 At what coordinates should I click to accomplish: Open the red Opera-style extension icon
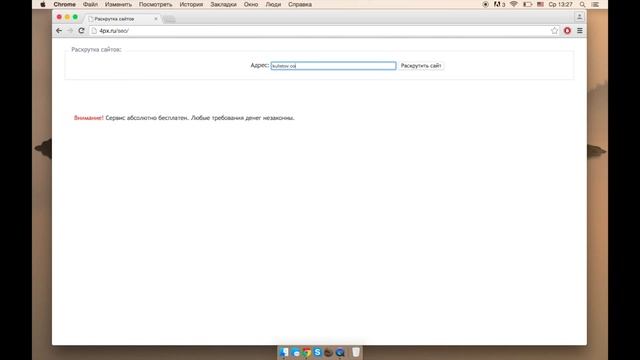[x=567, y=31]
